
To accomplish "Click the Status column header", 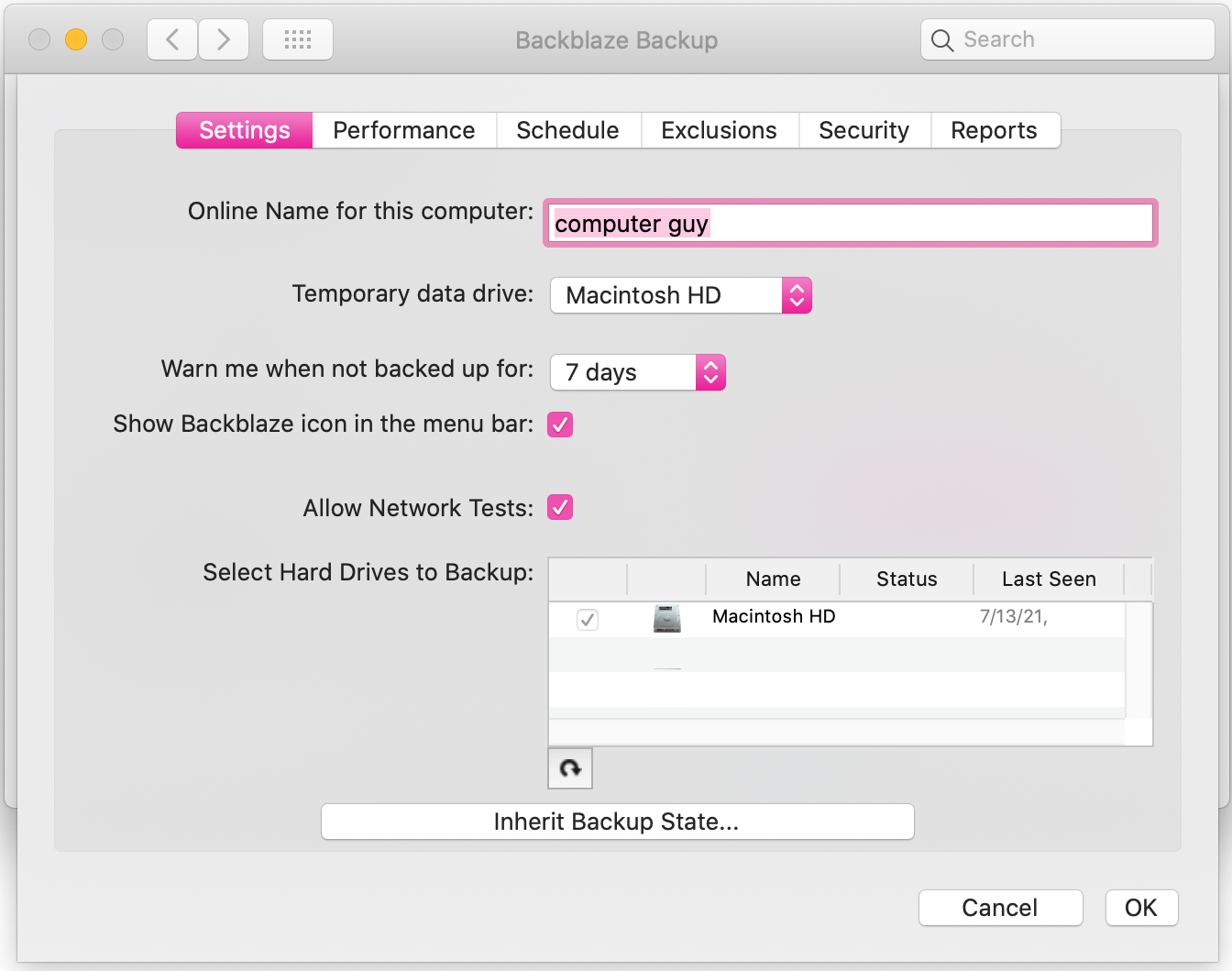I will tap(907, 579).
